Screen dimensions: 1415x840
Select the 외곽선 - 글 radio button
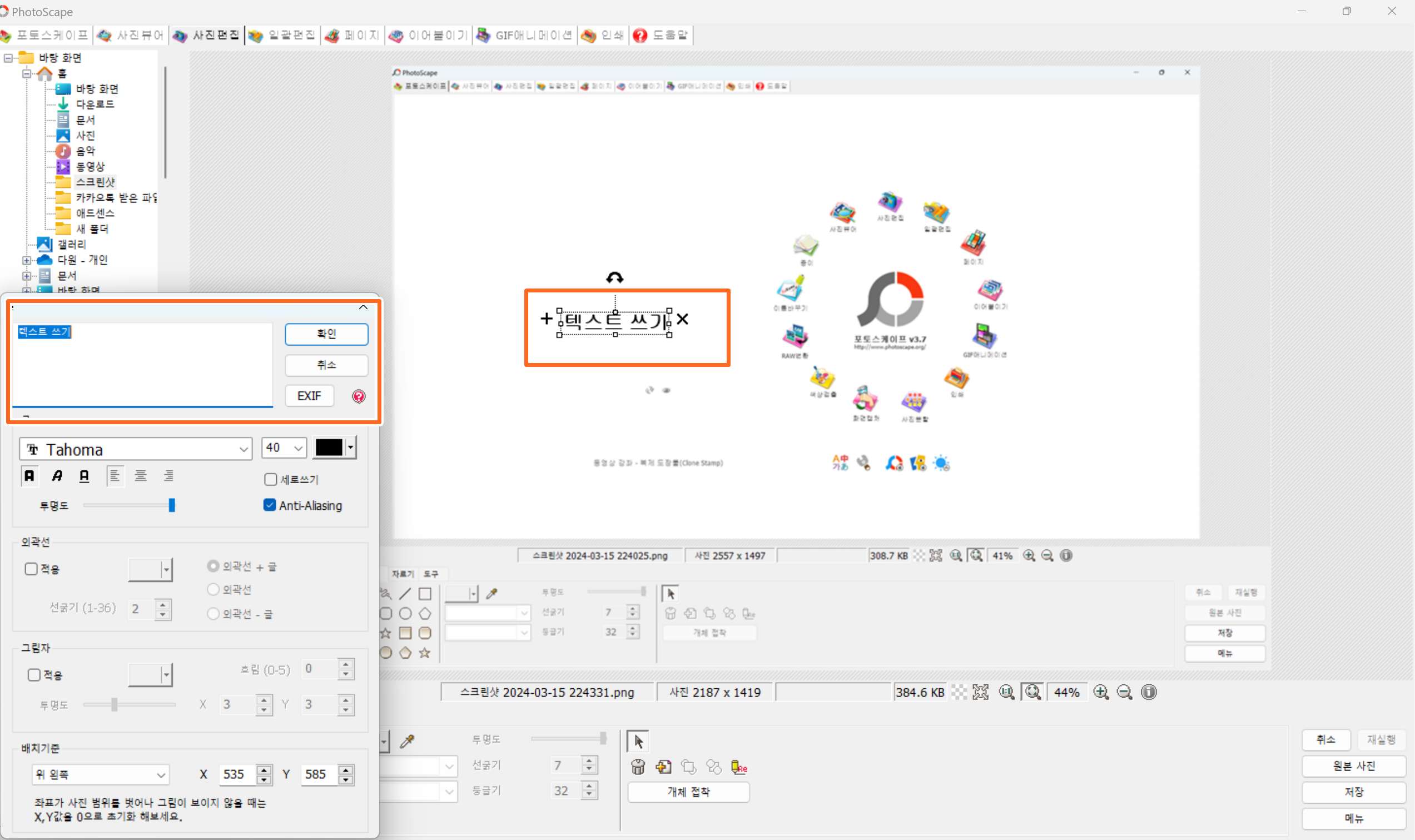pos(213,614)
